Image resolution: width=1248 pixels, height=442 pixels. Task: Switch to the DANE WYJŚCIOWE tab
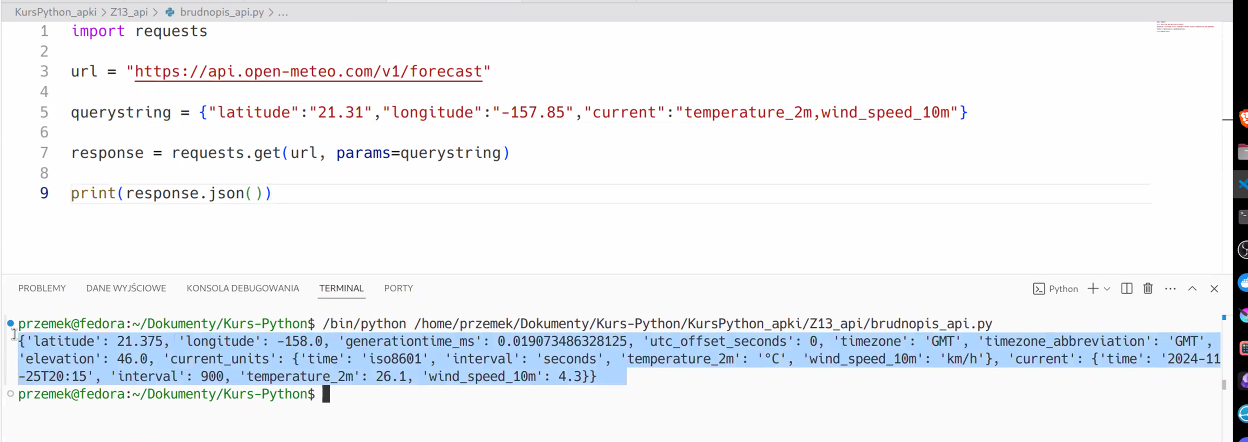tap(126, 288)
